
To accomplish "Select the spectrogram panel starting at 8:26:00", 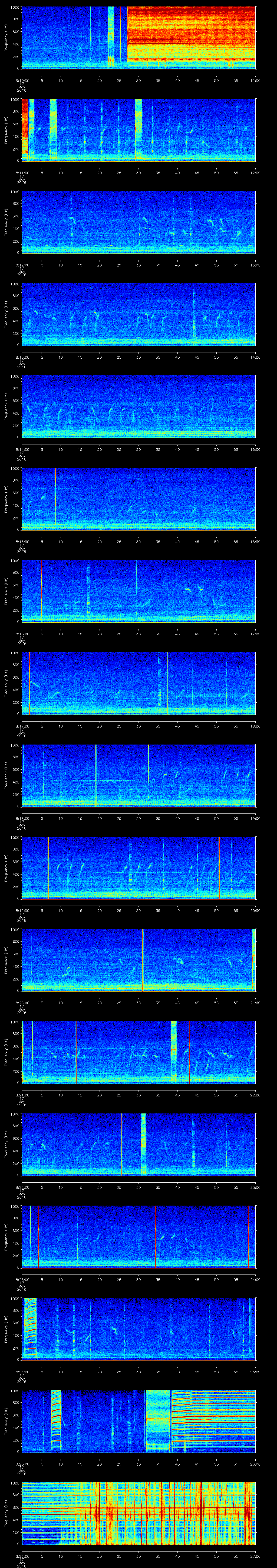I will coord(139,1513).
